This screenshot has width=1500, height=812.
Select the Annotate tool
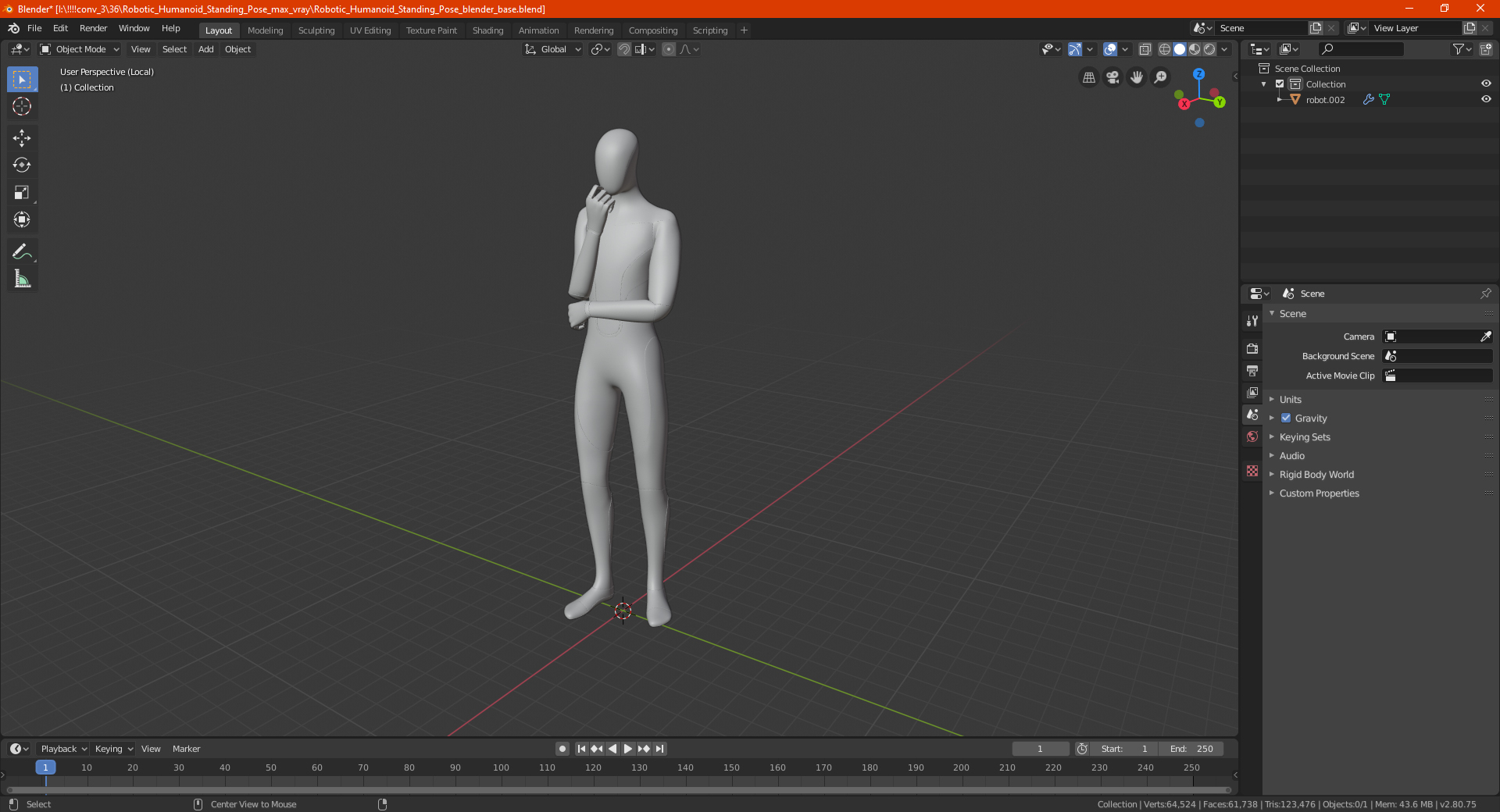click(x=22, y=251)
